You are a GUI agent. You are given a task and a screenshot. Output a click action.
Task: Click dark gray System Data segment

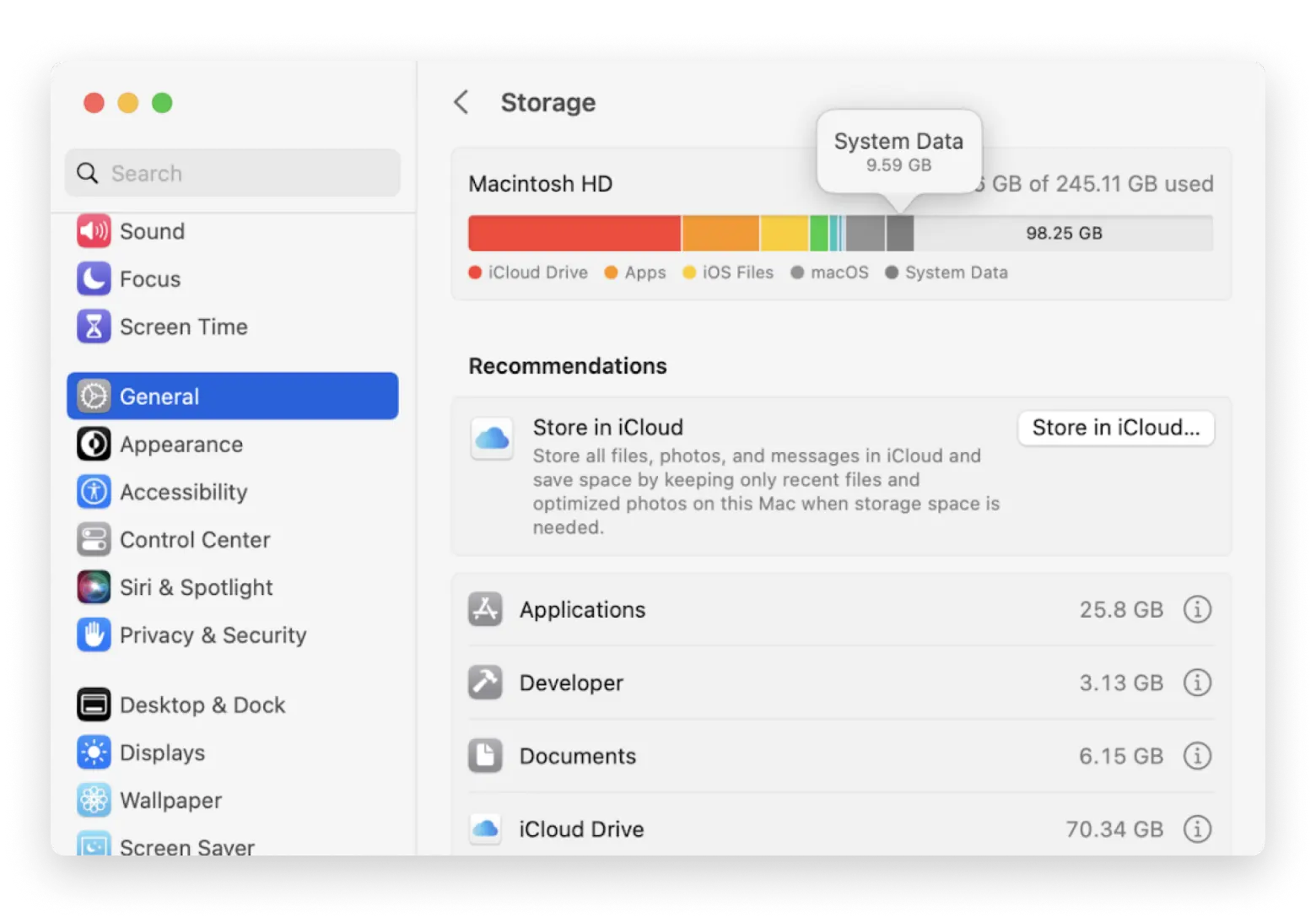pyautogui.click(x=900, y=233)
